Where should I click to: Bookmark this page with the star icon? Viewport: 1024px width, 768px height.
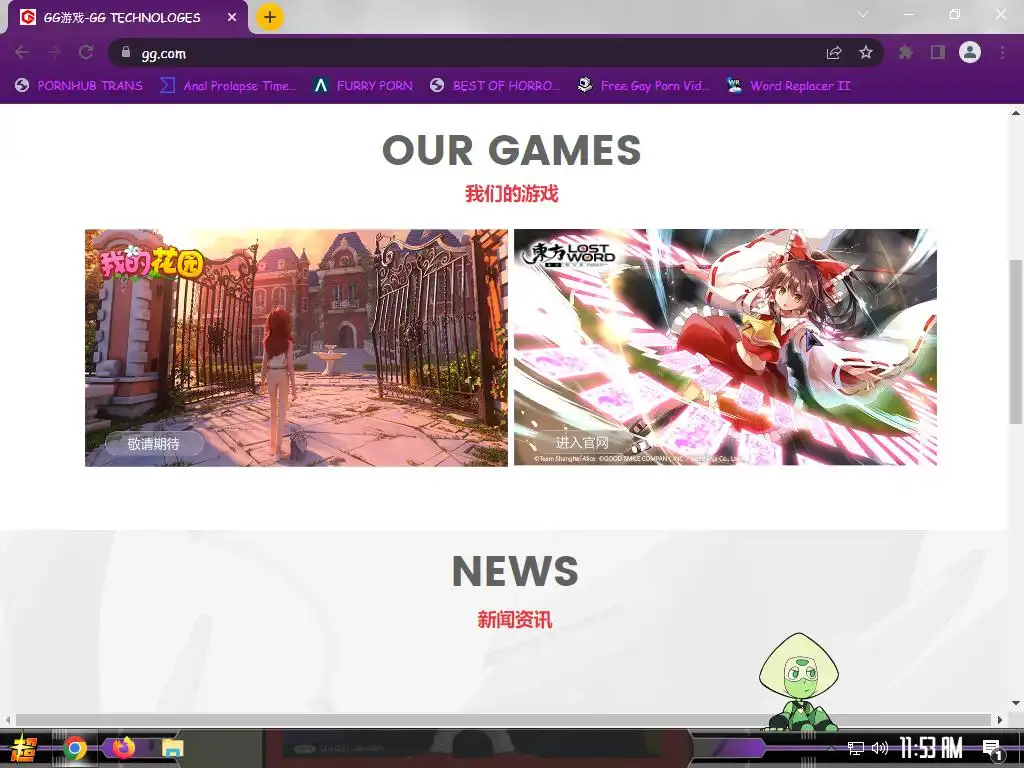pos(866,53)
